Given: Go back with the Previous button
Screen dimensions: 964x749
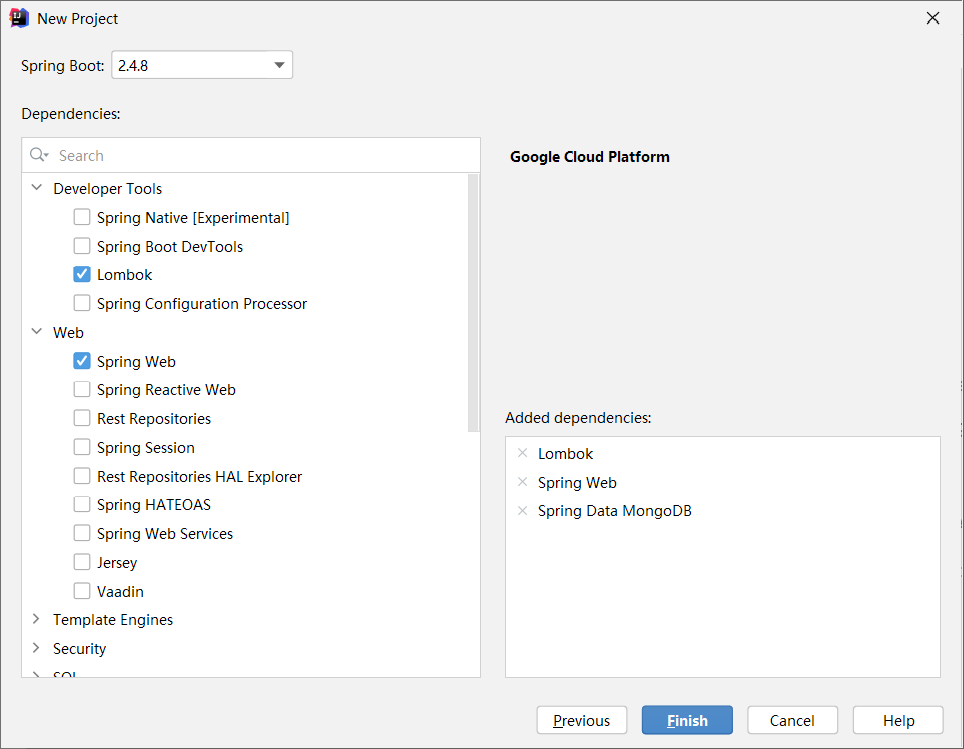Looking at the screenshot, I should point(582,720).
